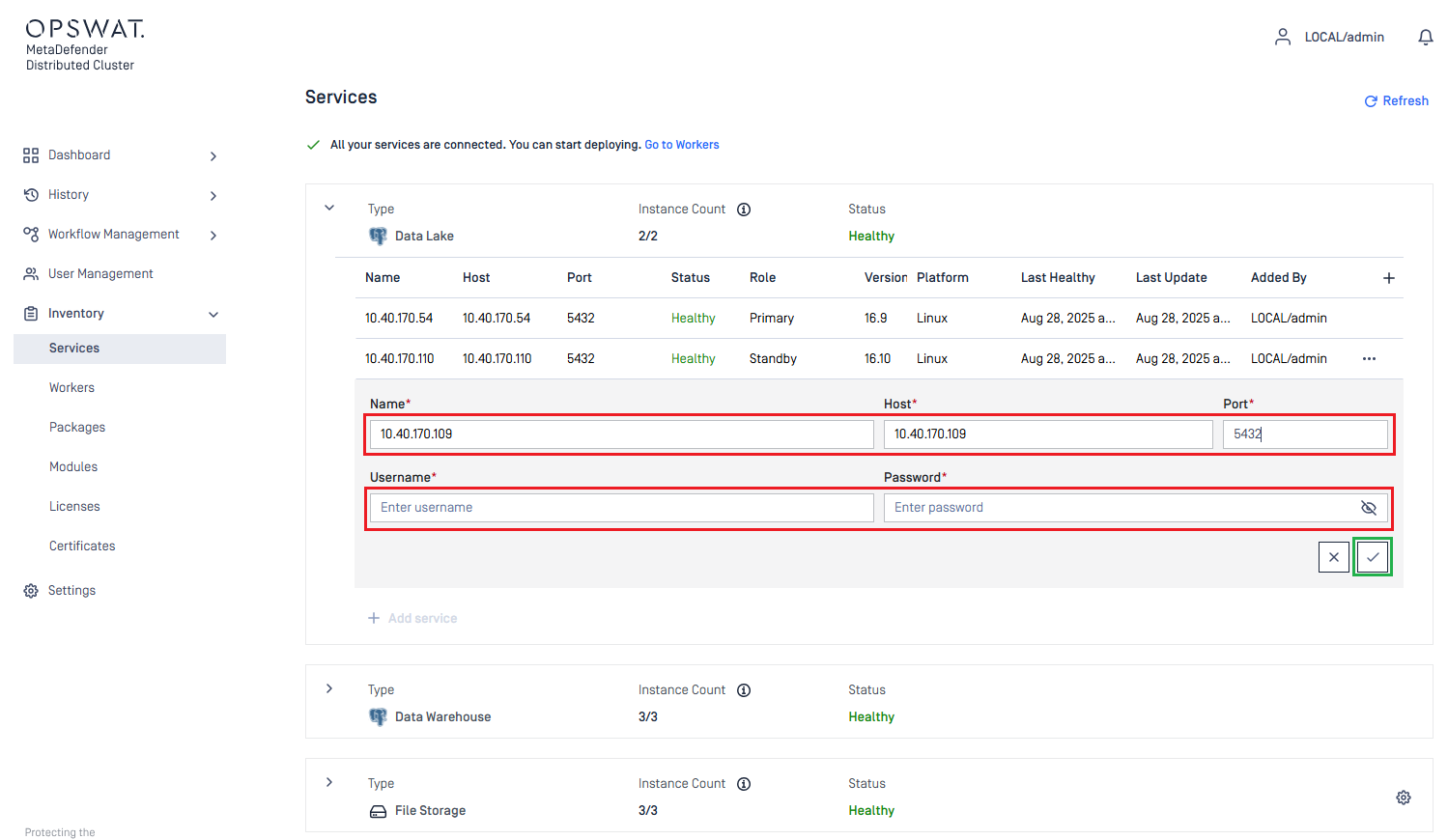
Task: Confirm new service with checkmark button
Action: 1372,557
